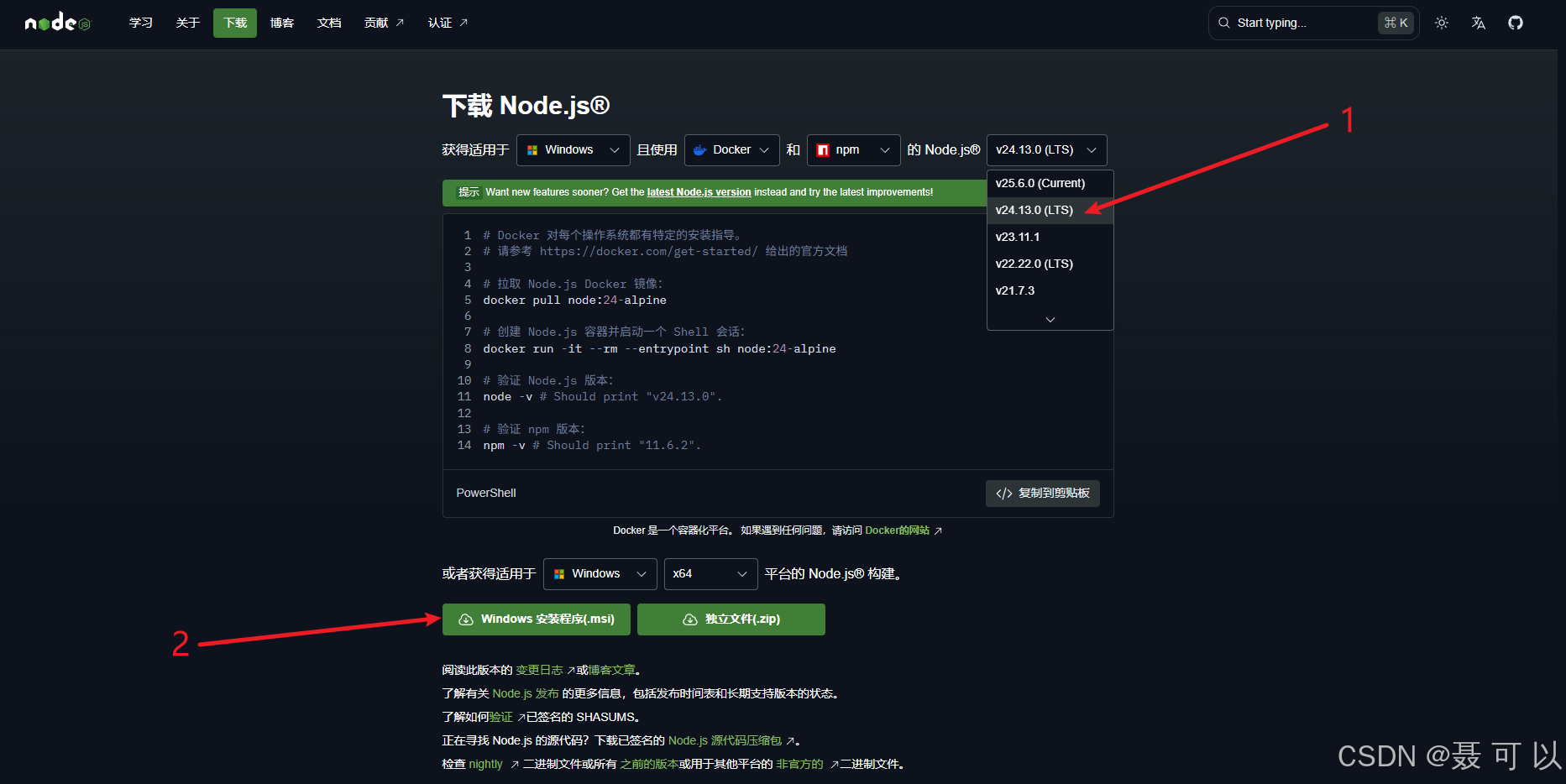Viewport: 1566px width, 784px height.
Task: Open the 博客文章 link
Action: [x=612, y=670]
